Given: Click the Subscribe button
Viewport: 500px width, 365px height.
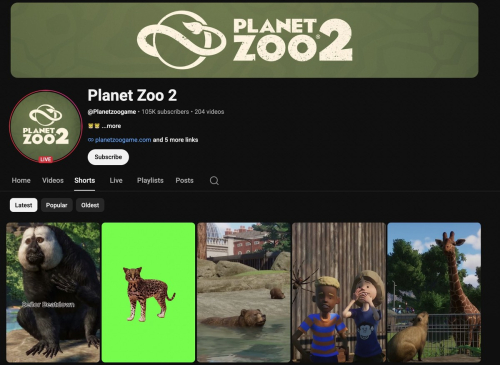Looking at the screenshot, I should 108,157.
